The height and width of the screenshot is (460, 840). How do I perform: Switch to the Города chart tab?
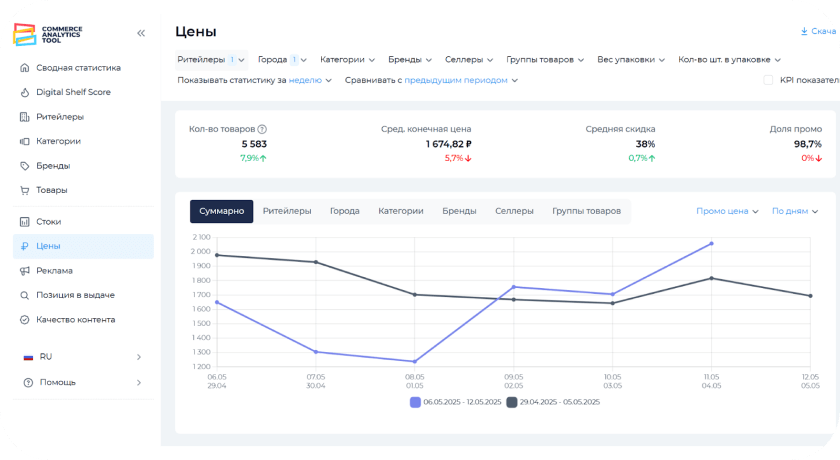pyautogui.click(x=344, y=212)
